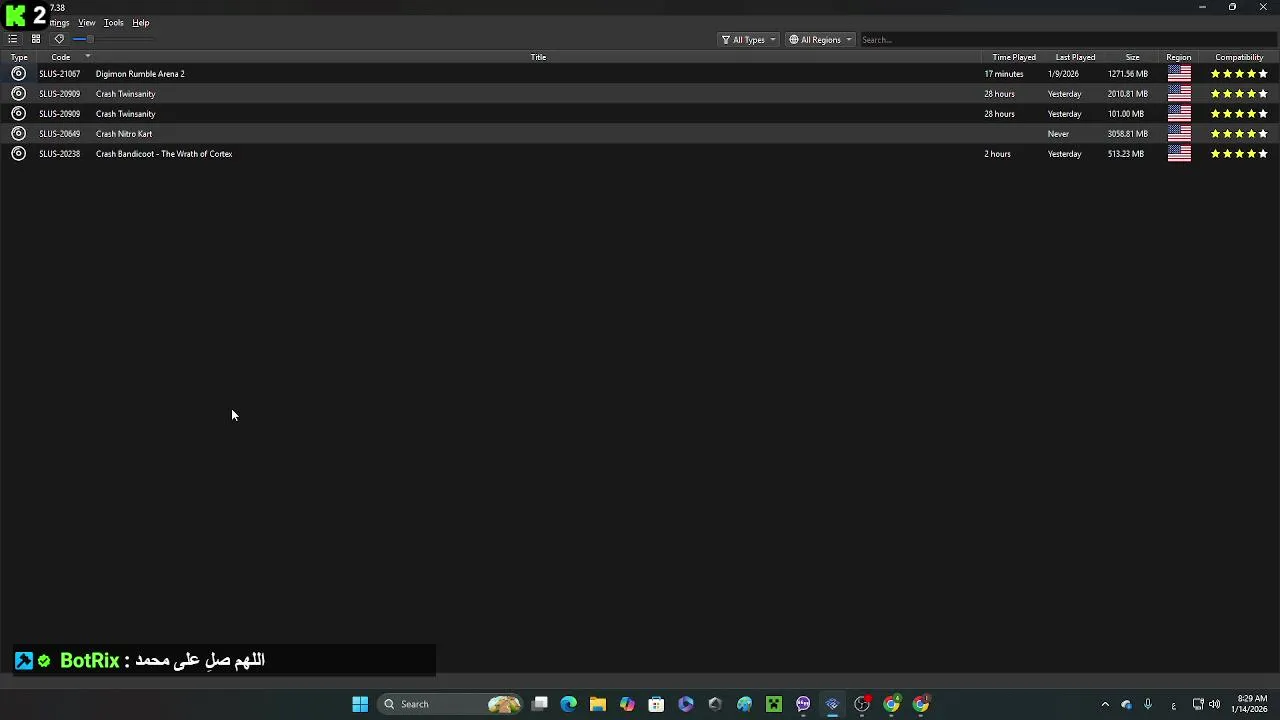Sort by the Title column header
Screen dimensions: 1280x720
pos(538,57)
